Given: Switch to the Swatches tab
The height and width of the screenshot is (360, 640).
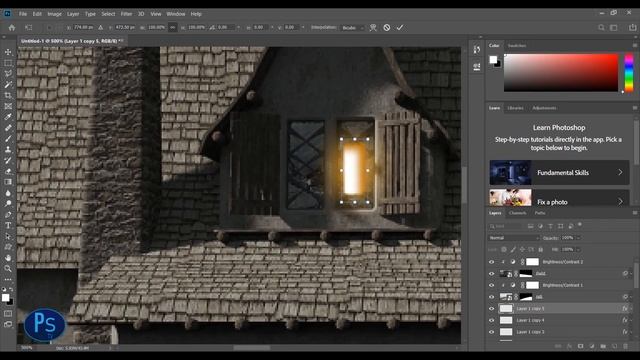Looking at the screenshot, I should (x=517, y=46).
